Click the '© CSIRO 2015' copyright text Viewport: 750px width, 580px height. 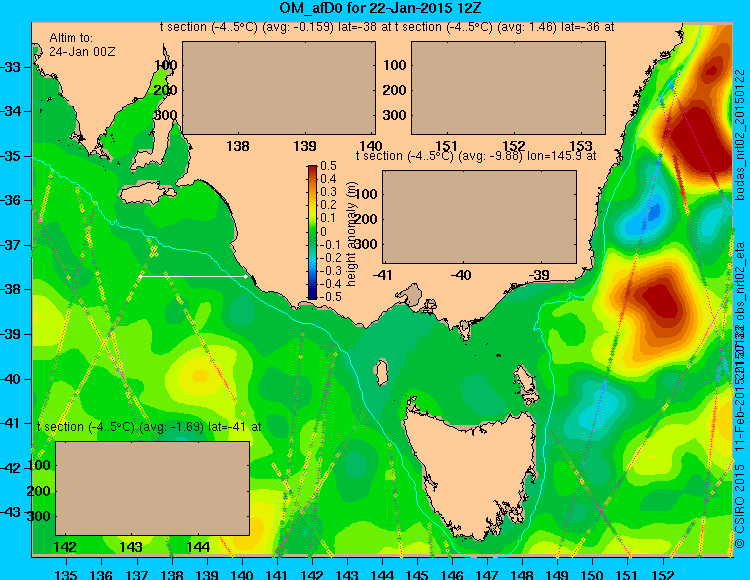click(740, 506)
